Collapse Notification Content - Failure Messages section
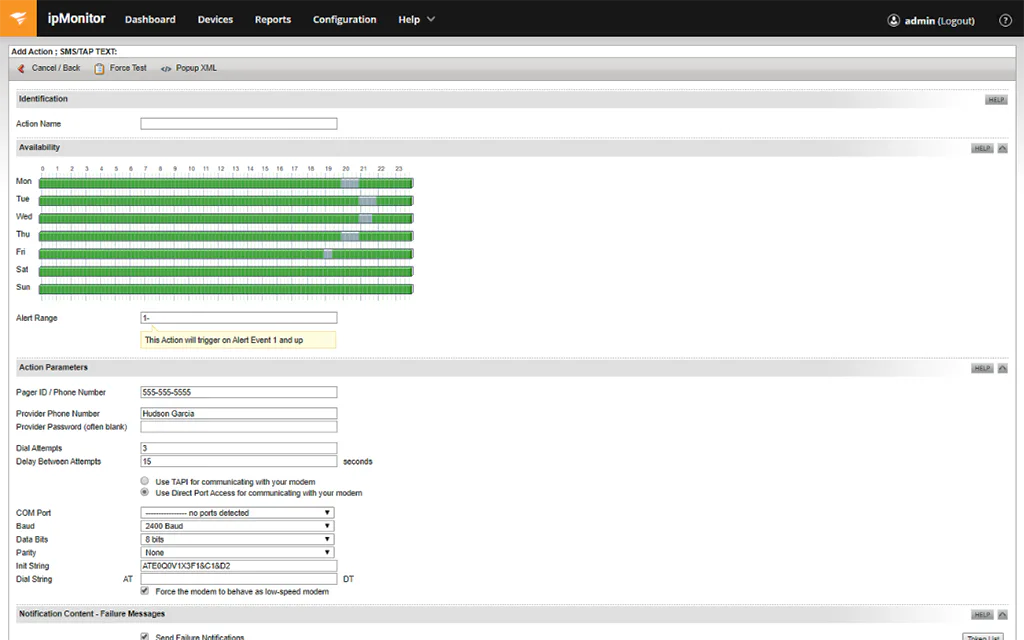Image resolution: width=1024 pixels, height=640 pixels. pyautogui.click(x=1002, y=615)
